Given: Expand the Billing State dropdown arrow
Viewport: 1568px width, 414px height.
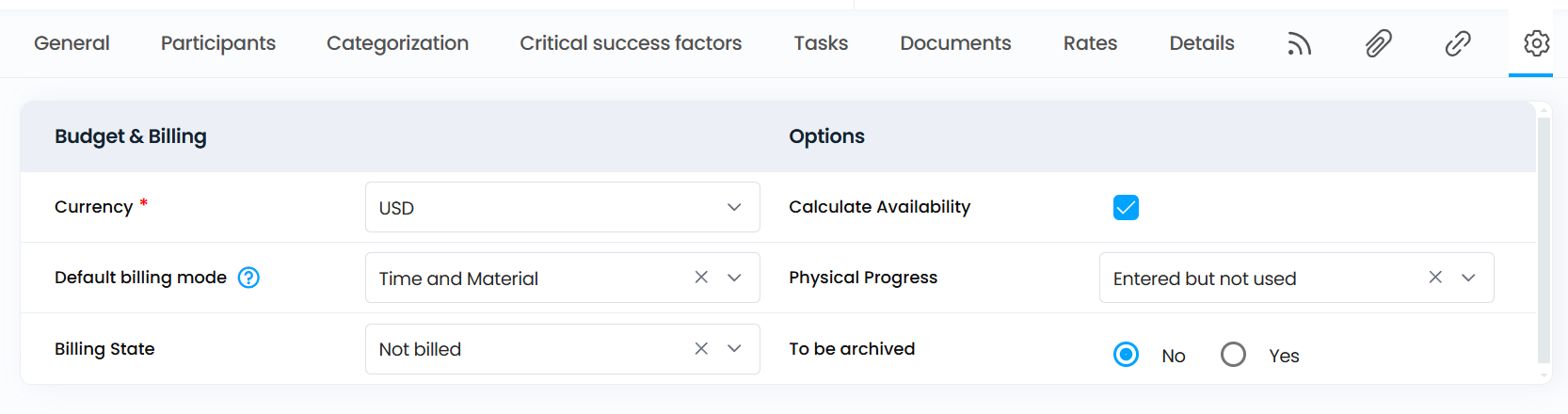Looking at the screenshot, I should tap(734, 349).
